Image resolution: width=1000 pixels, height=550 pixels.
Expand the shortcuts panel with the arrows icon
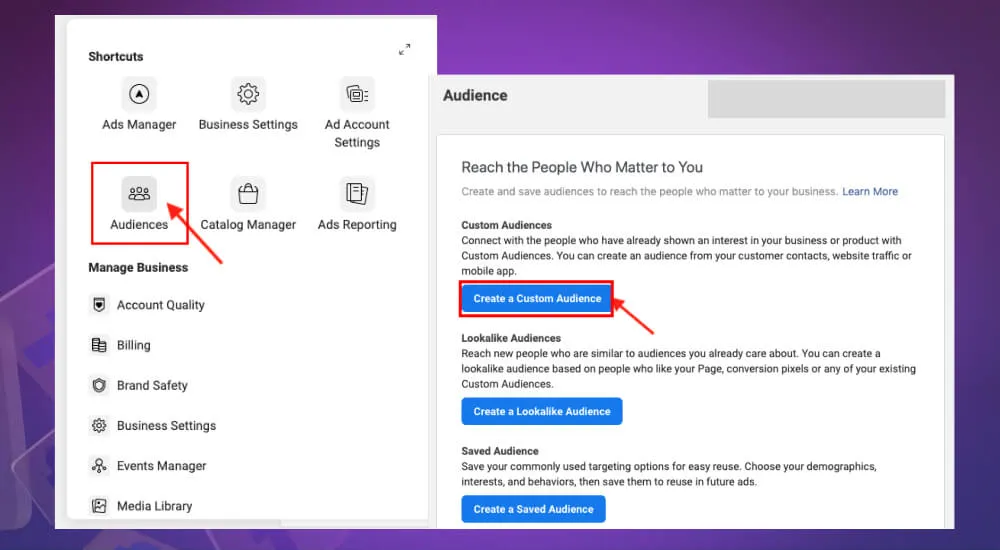pos(404,50)
